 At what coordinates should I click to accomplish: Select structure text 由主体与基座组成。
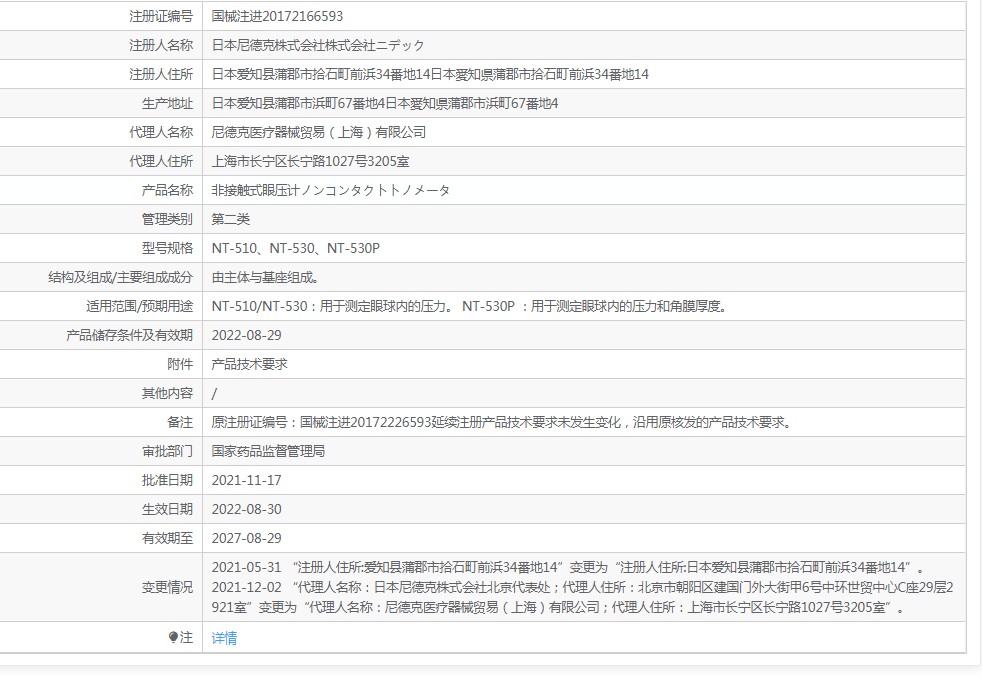tap(266, 277)
